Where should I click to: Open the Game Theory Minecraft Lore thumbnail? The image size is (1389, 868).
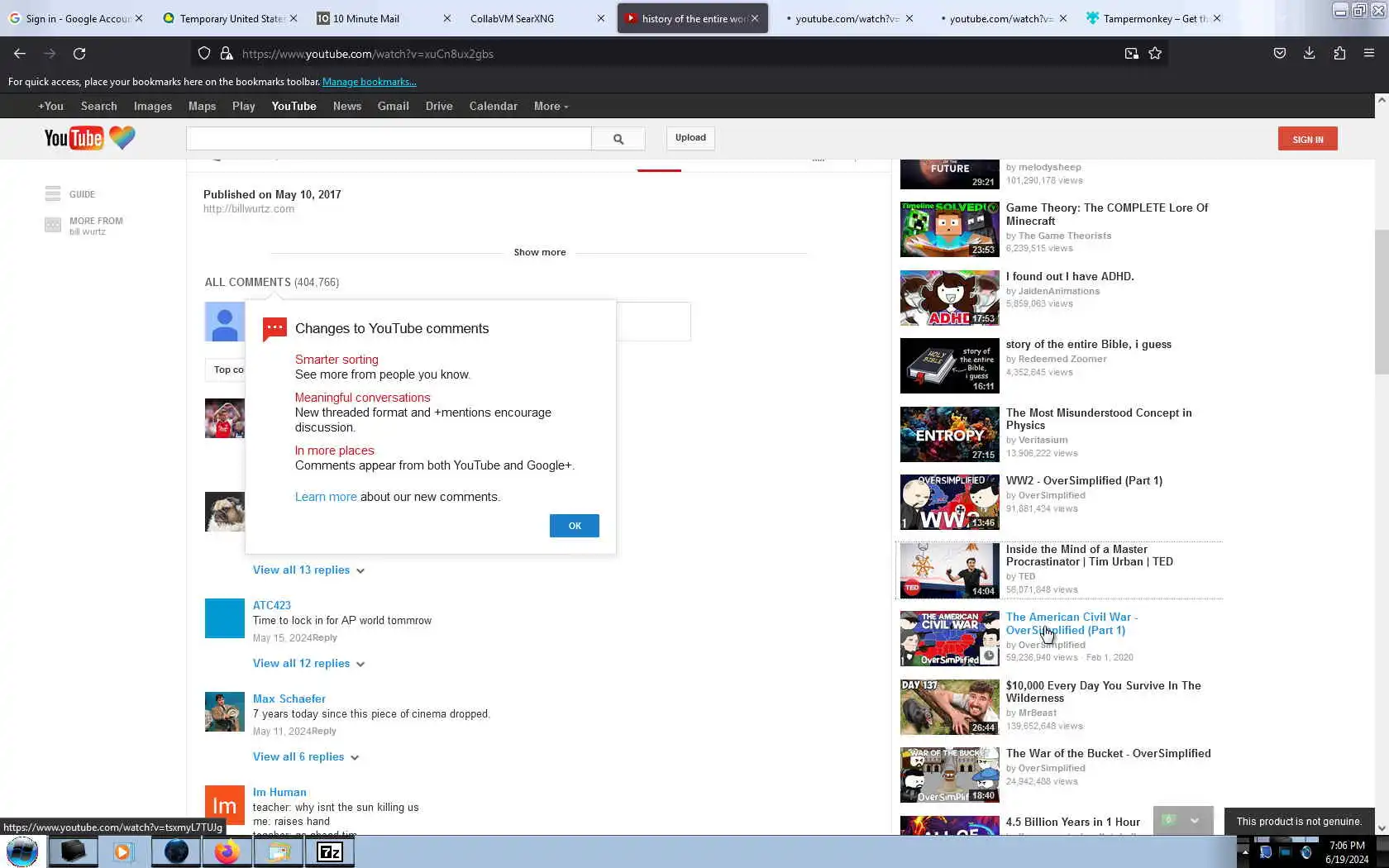click(949, 229)
